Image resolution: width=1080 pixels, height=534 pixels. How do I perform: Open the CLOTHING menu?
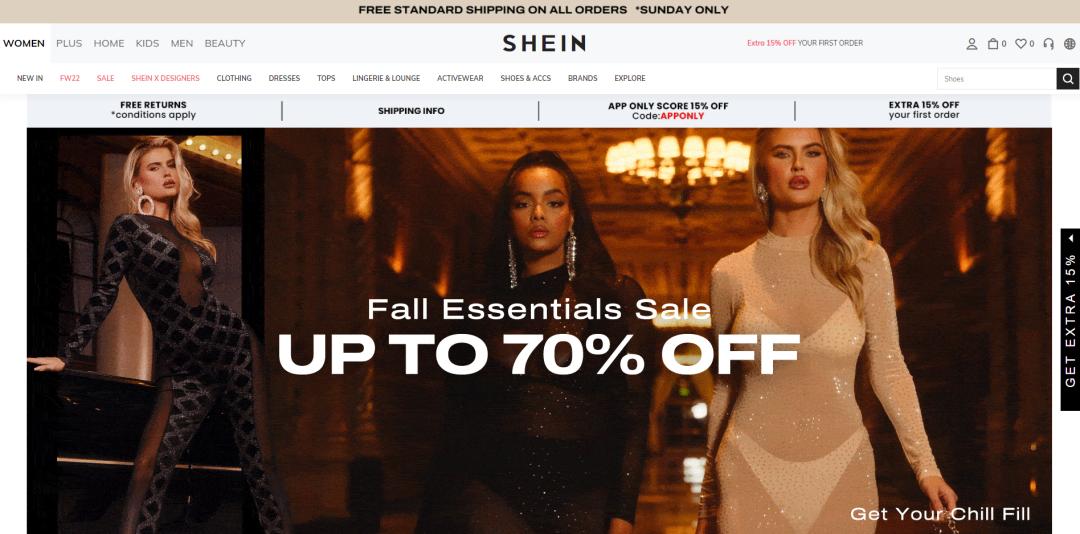pyautogui.click(x=234, y=79)
